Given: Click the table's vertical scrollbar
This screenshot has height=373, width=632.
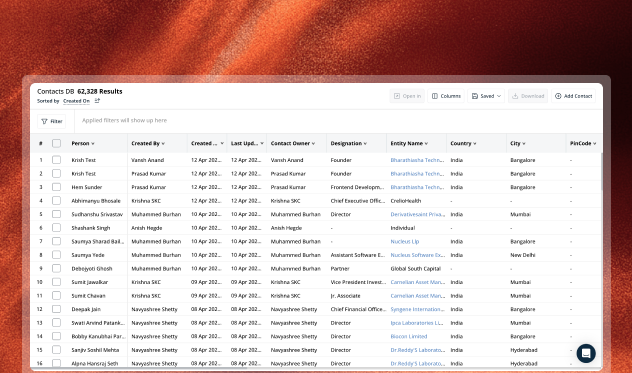Looking at the screenshot, I should pos(601,171).
